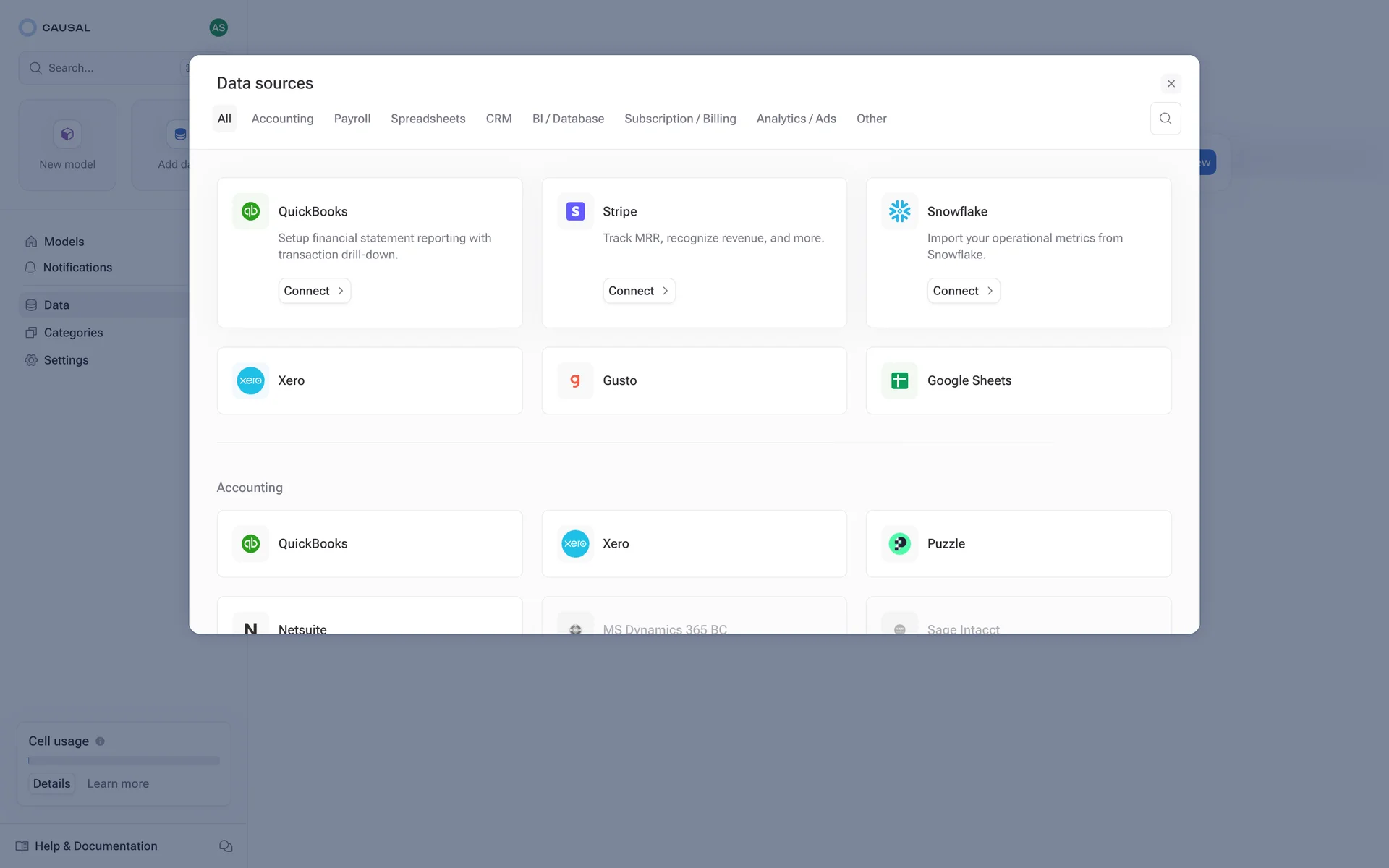Open the chat icon beside Help & Documentation
Viewport: 1389px width, 868px height.
point(226,846)
